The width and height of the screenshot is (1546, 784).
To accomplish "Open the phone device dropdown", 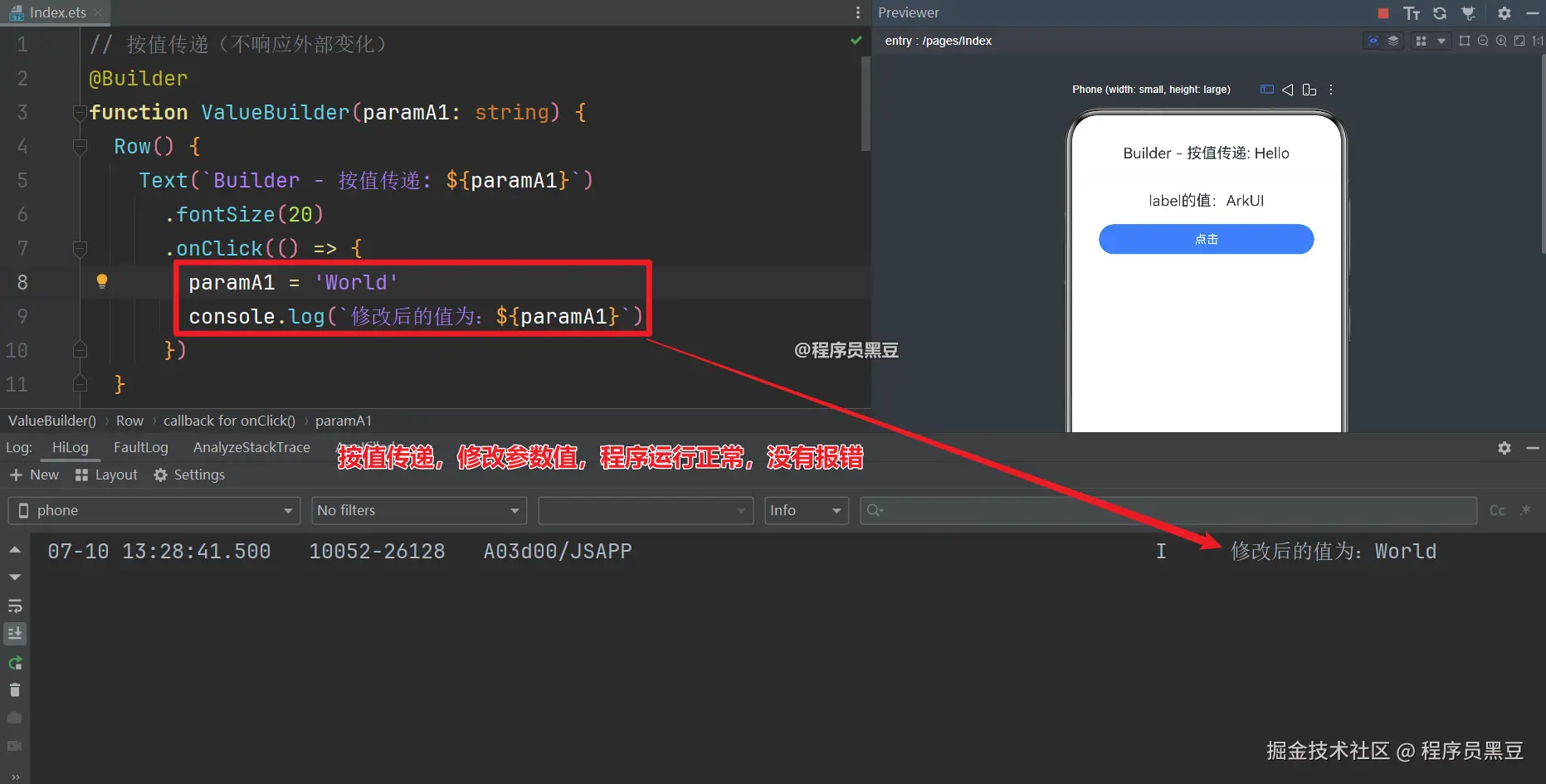I will pyautogui.click(x=154, y=510).
